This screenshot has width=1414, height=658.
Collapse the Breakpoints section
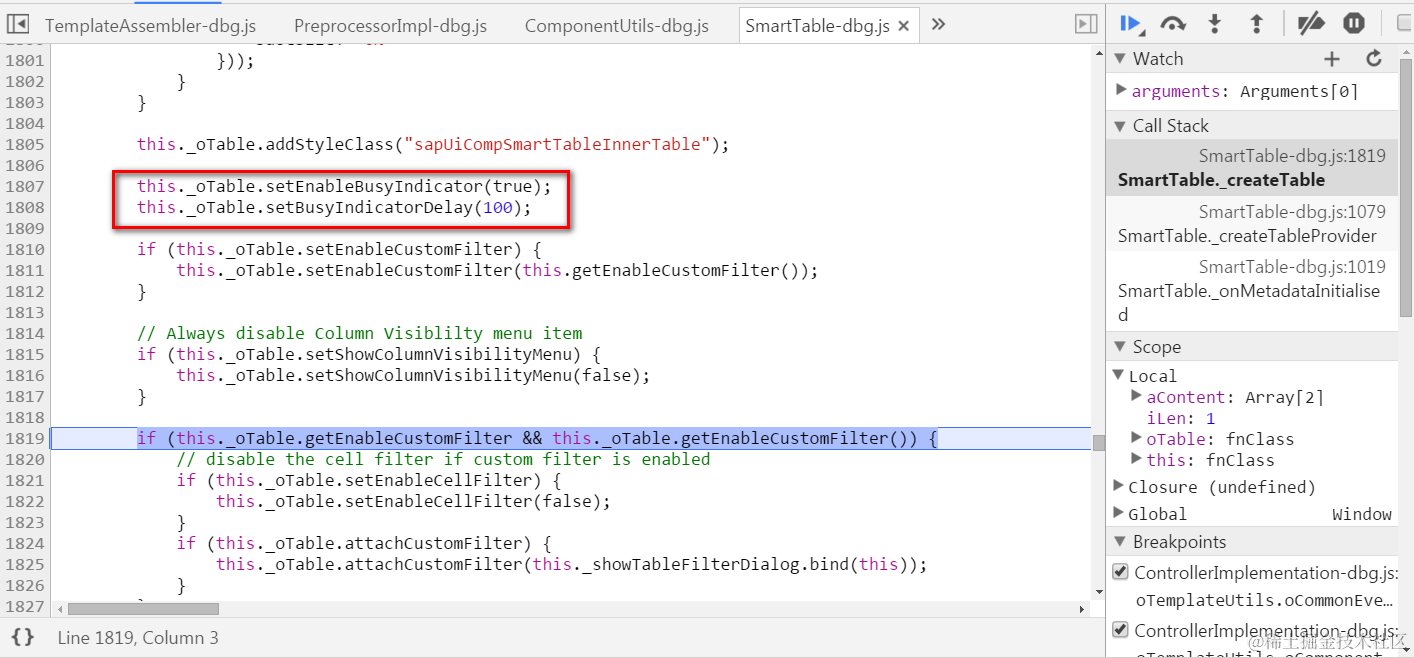[1119, 542]
